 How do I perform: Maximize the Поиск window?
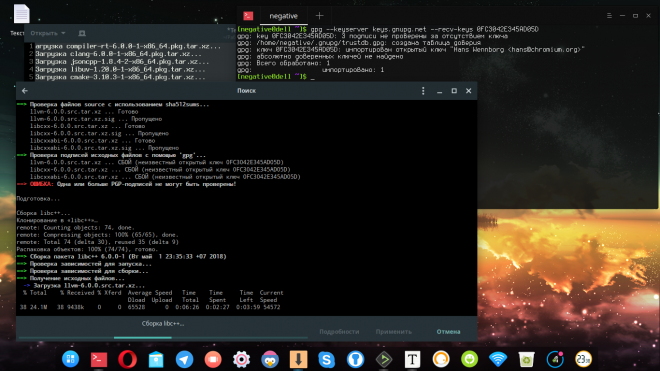coord(454,91)
